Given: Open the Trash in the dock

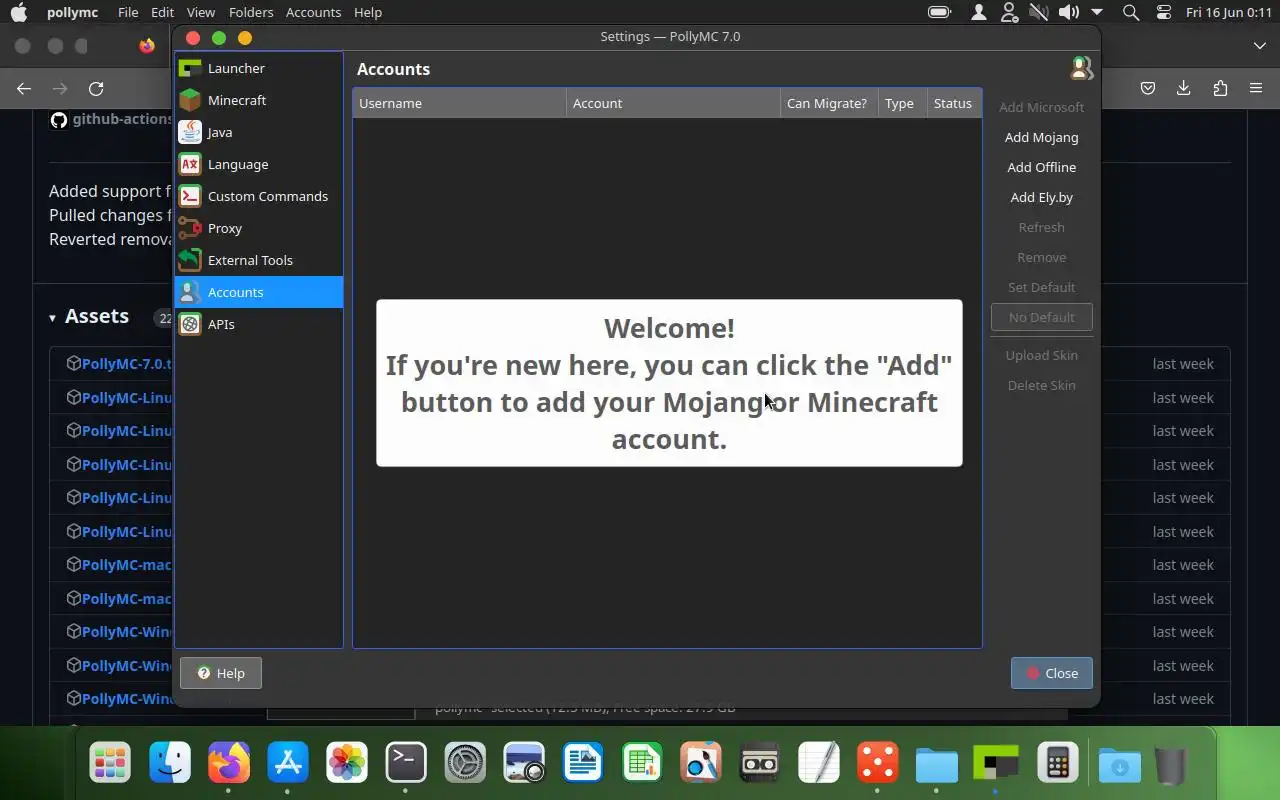Looking at the screenshot, I should (1170, 764).
